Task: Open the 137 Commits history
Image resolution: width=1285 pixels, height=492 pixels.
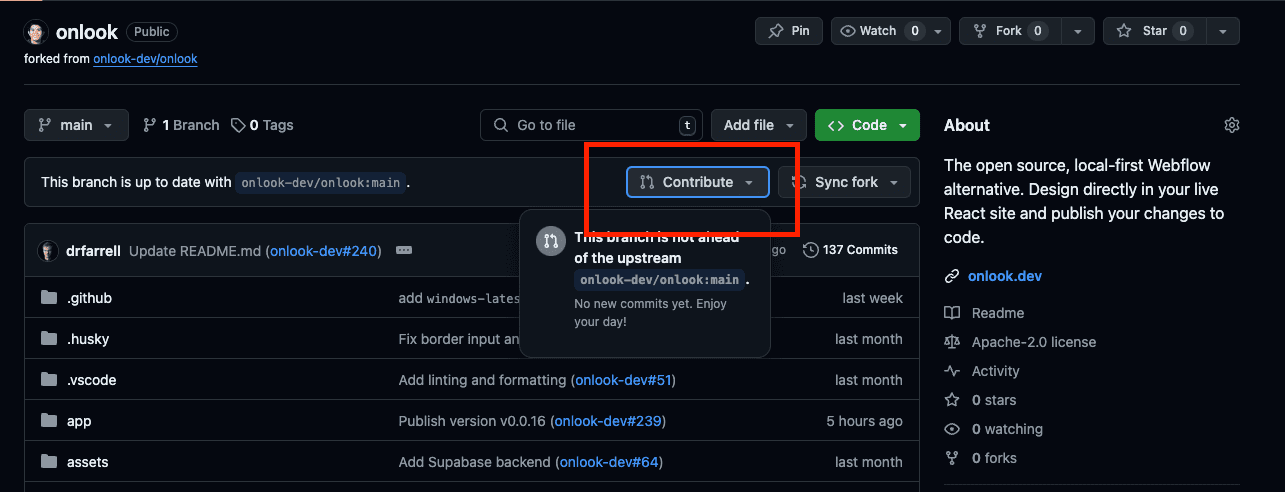Action: [x=850, y=250]
